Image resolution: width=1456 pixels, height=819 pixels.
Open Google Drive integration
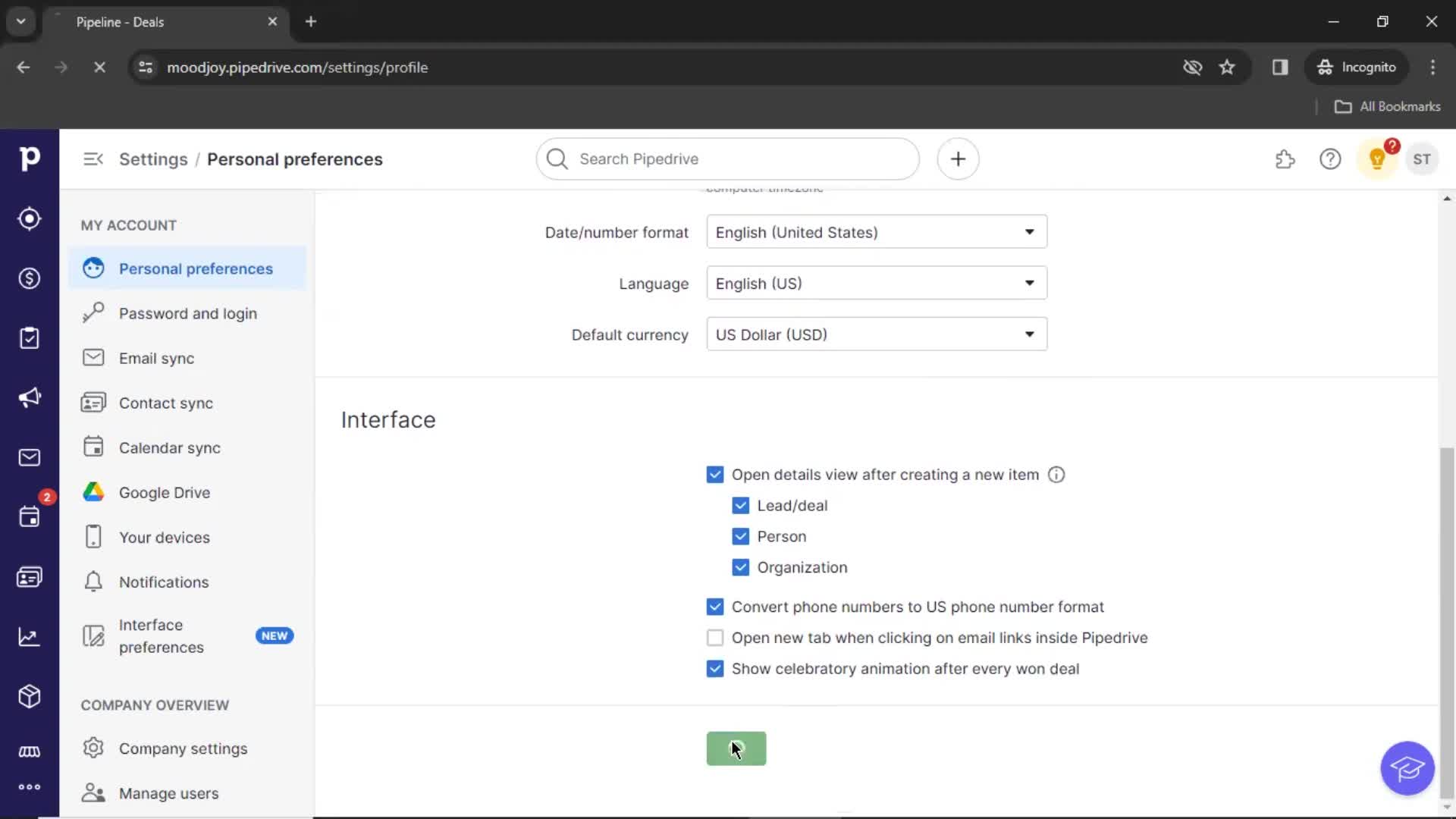[163, 492]
